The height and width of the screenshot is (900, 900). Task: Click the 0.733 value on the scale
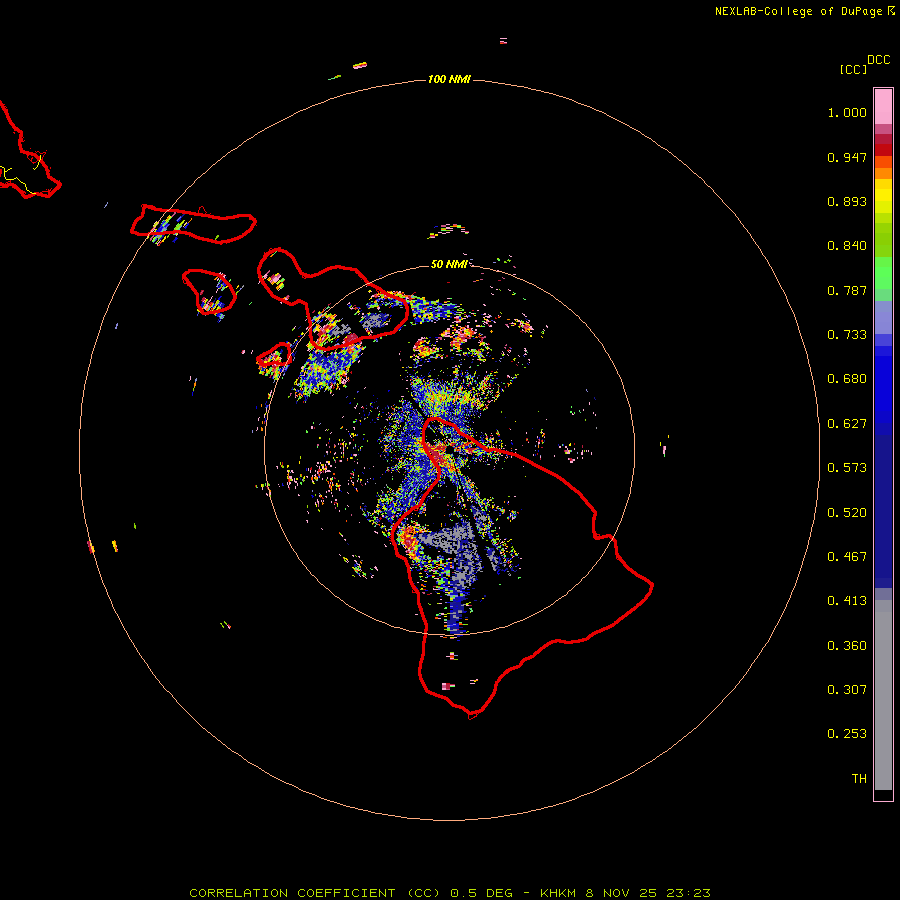847,335
